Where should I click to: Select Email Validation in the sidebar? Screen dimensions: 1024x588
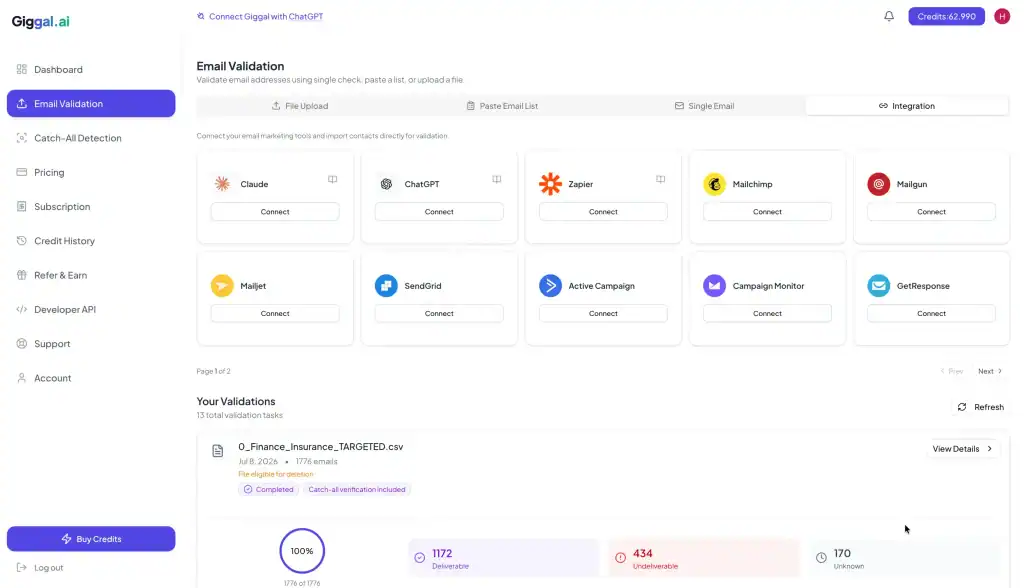click(x=91, y=103)
